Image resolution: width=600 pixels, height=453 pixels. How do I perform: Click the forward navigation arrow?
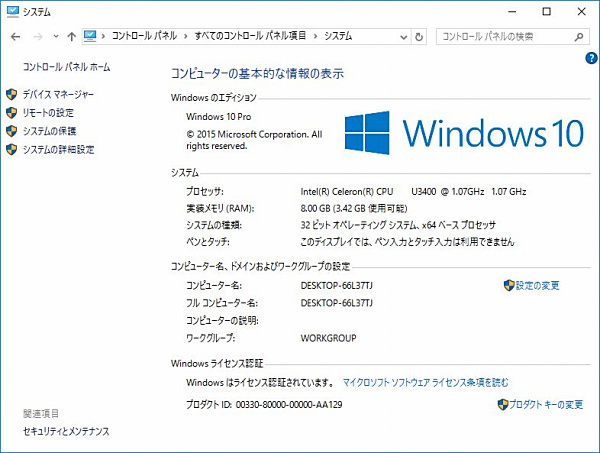(x=38, y=37)
